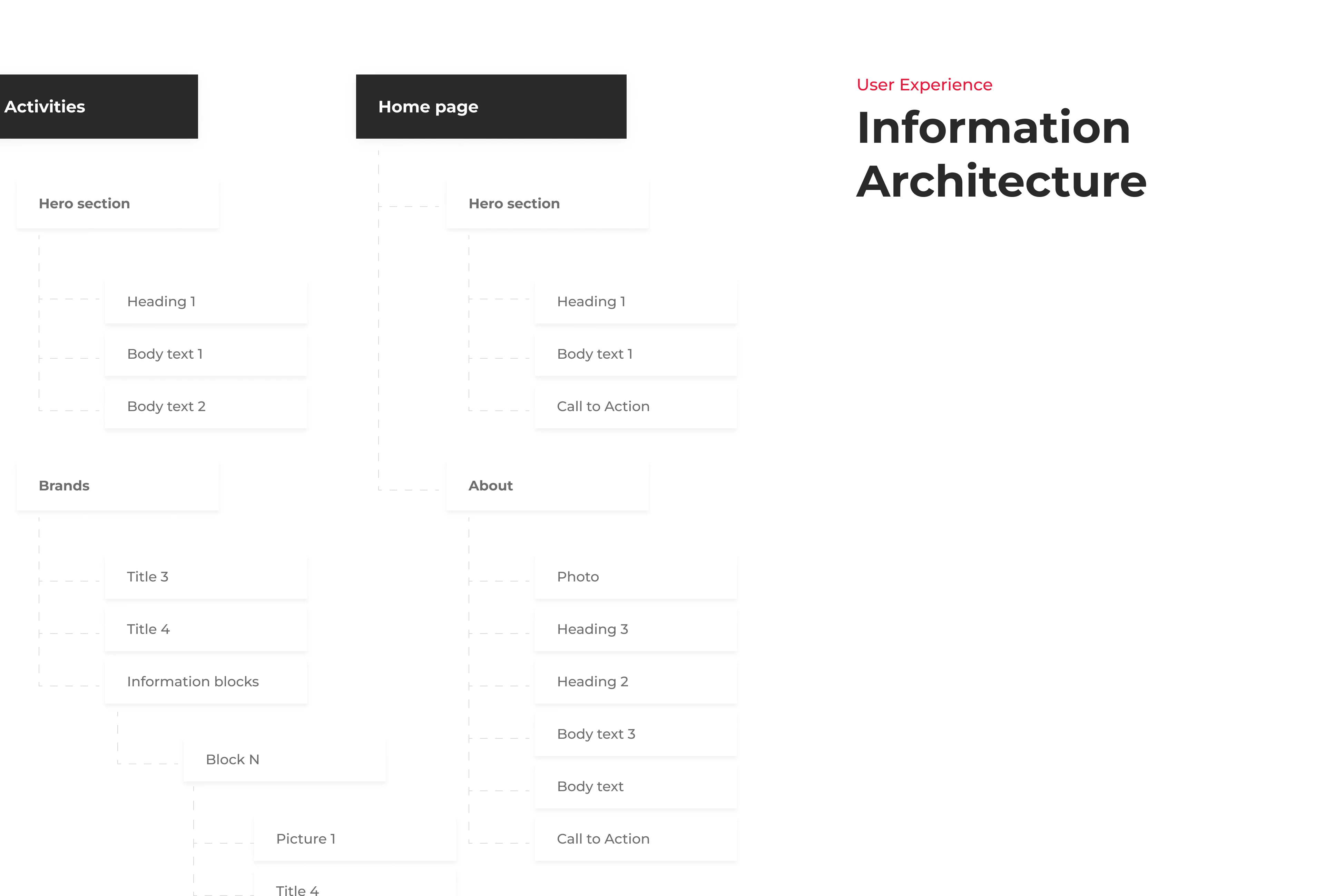1325x896 pixels.
Task: Click Call to Action under About
Action: point(635,839)
